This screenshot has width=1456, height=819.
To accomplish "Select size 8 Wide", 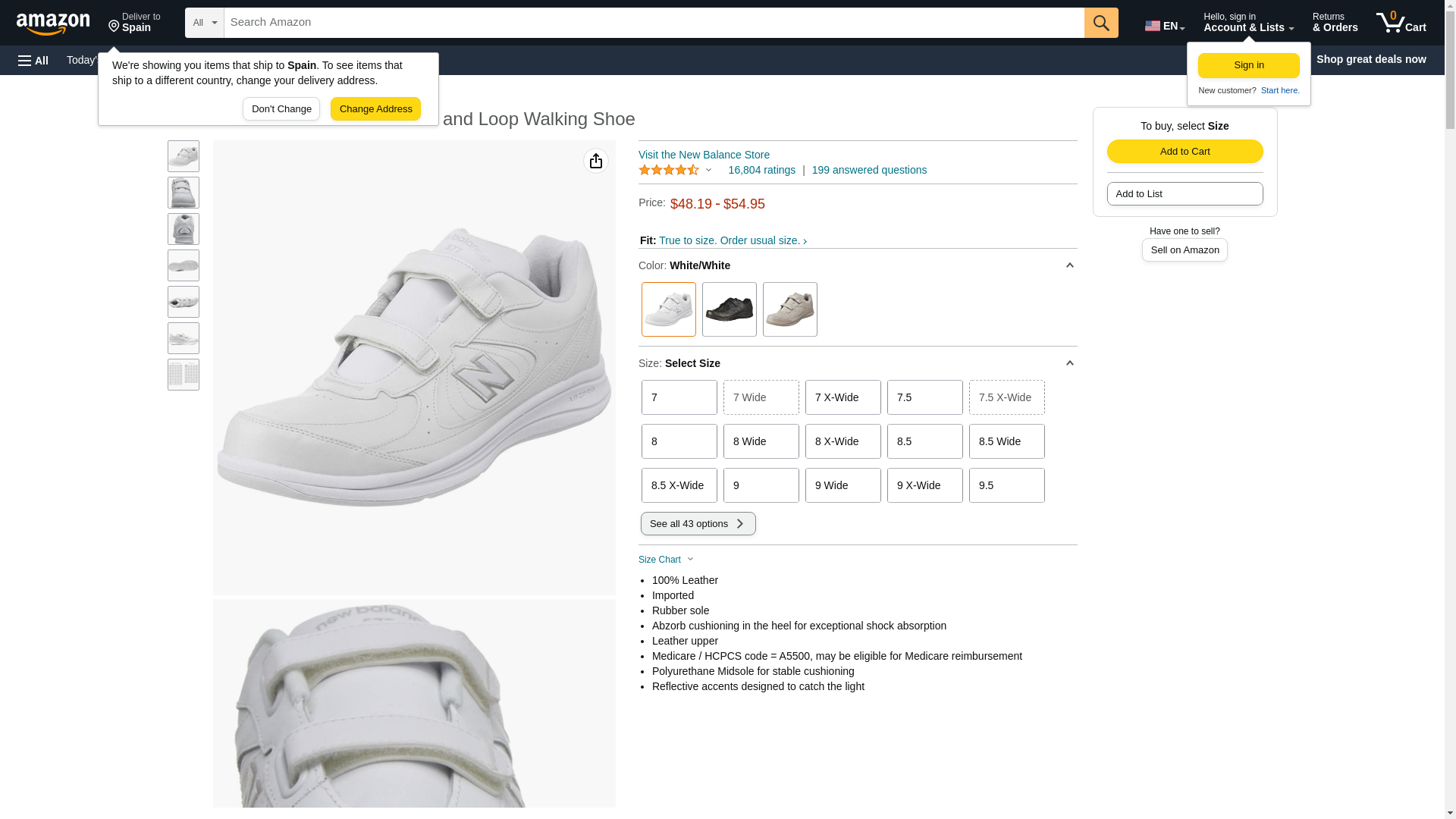I will click(761, 441).
